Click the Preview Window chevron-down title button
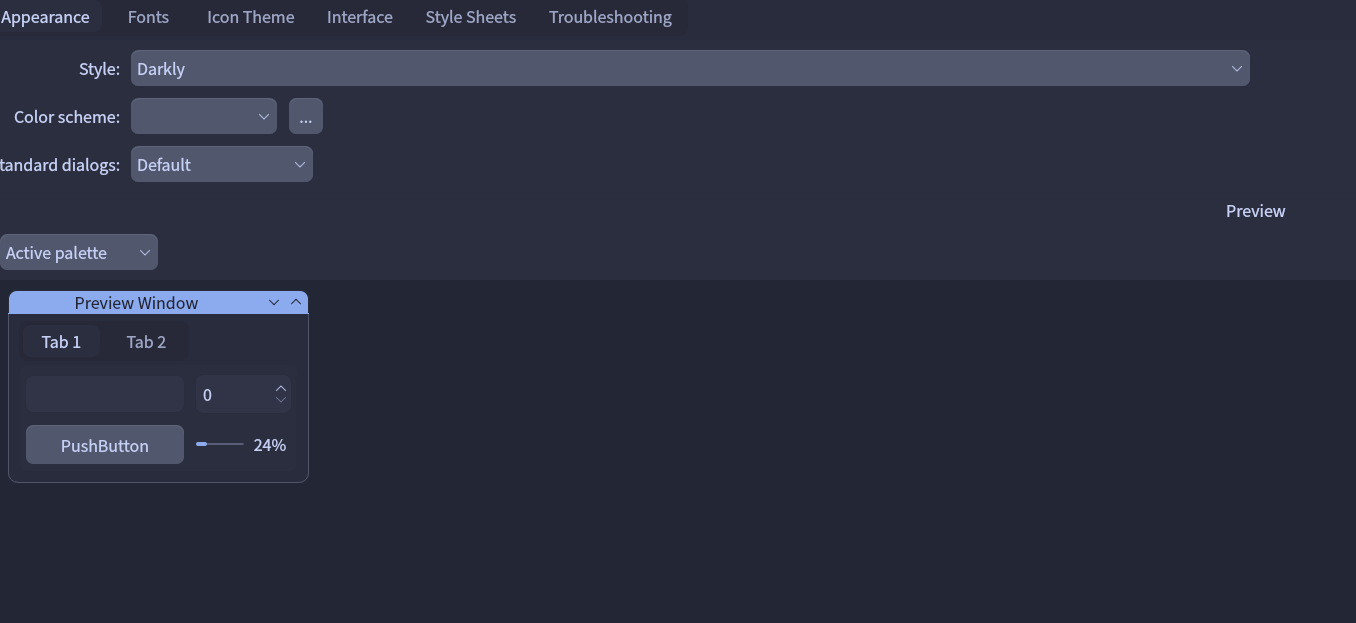1356x623 pixels. point(274,303)
